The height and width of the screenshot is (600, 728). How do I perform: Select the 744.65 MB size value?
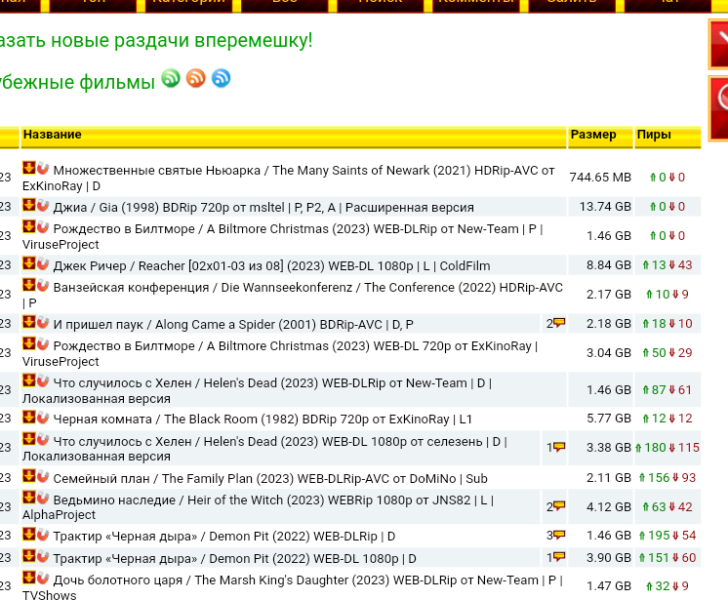click(x=600, y=177)
